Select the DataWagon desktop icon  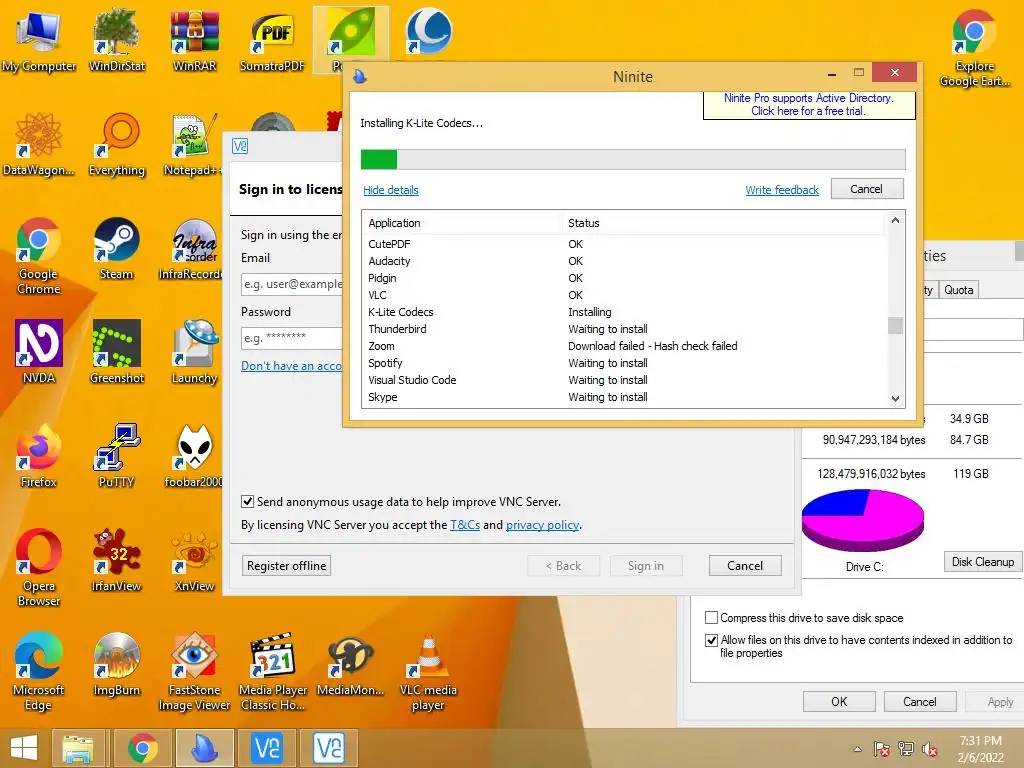pyautogui.click(x=39, y=144)
